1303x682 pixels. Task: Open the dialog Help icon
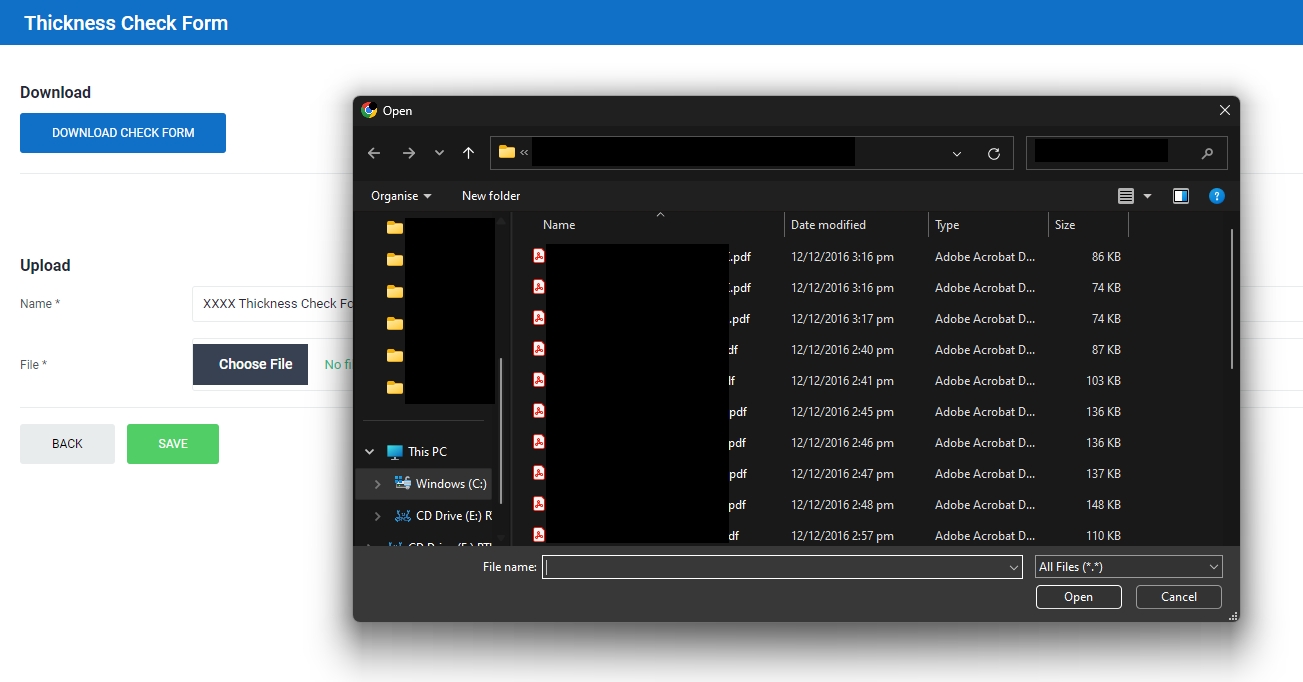[x=1216, y=196]
